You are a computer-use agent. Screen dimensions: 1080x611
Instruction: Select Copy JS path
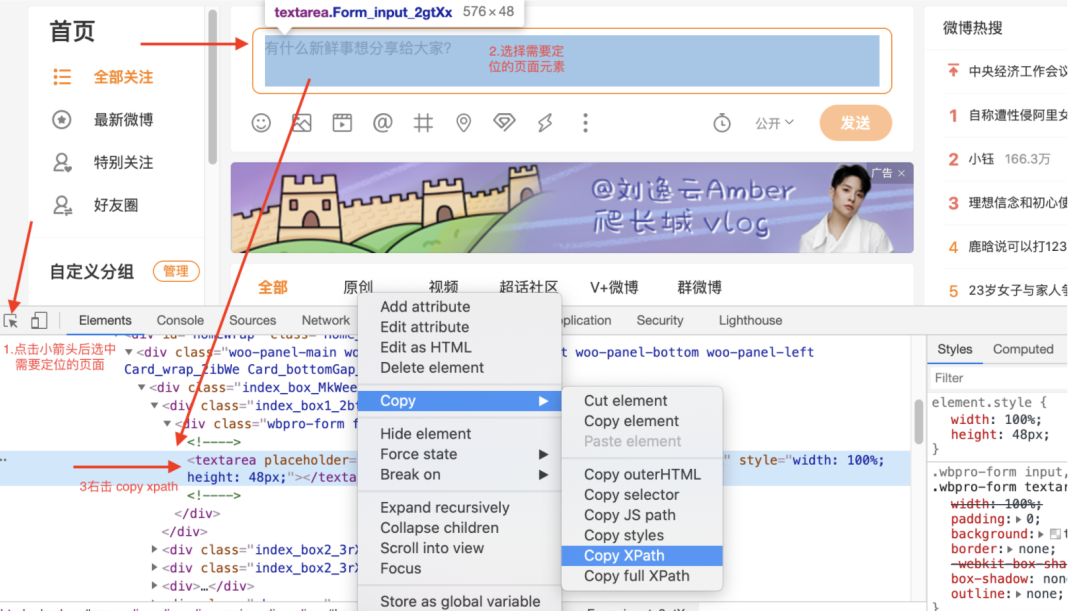click(642, 515)
